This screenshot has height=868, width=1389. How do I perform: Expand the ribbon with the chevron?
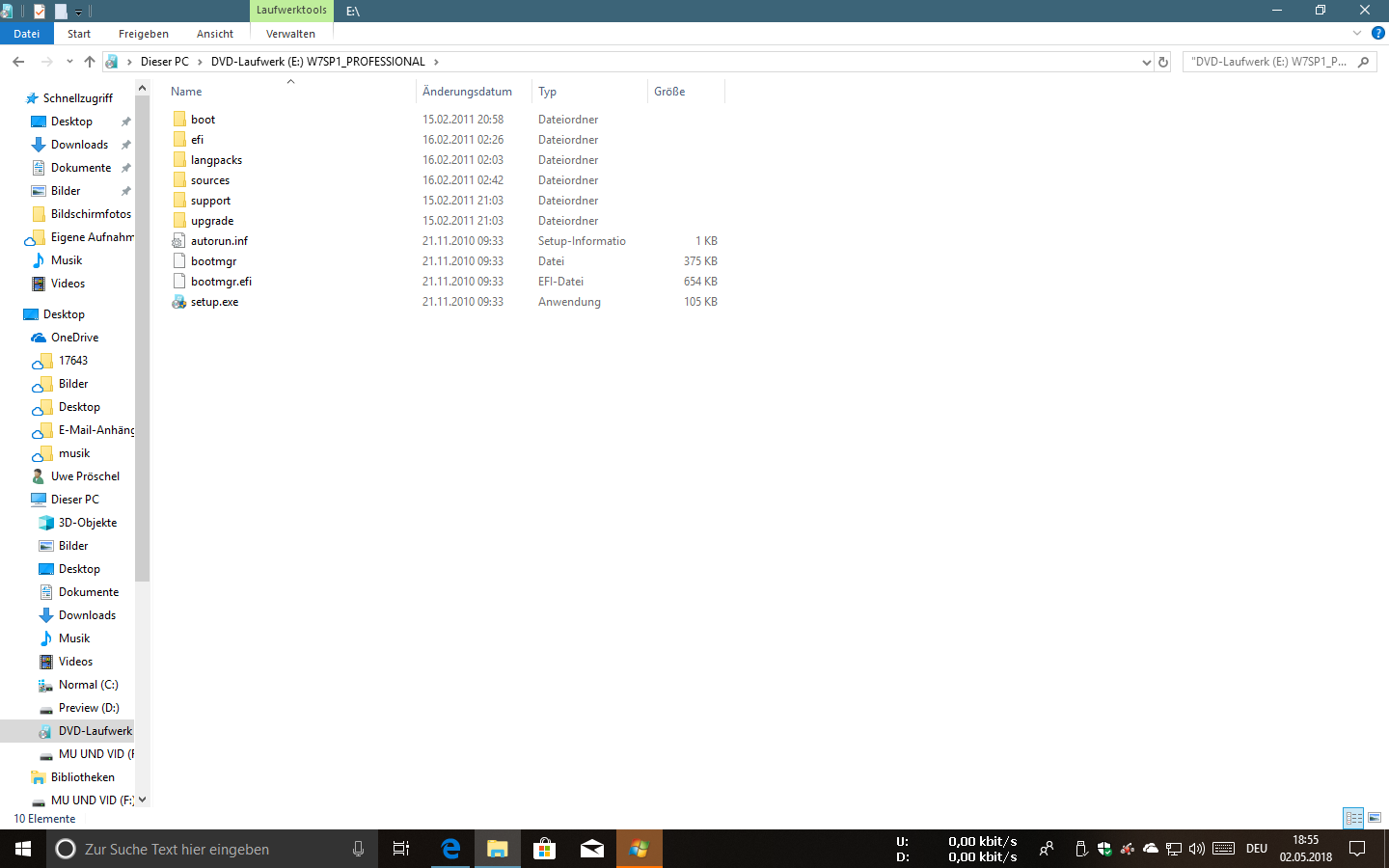1357,34
